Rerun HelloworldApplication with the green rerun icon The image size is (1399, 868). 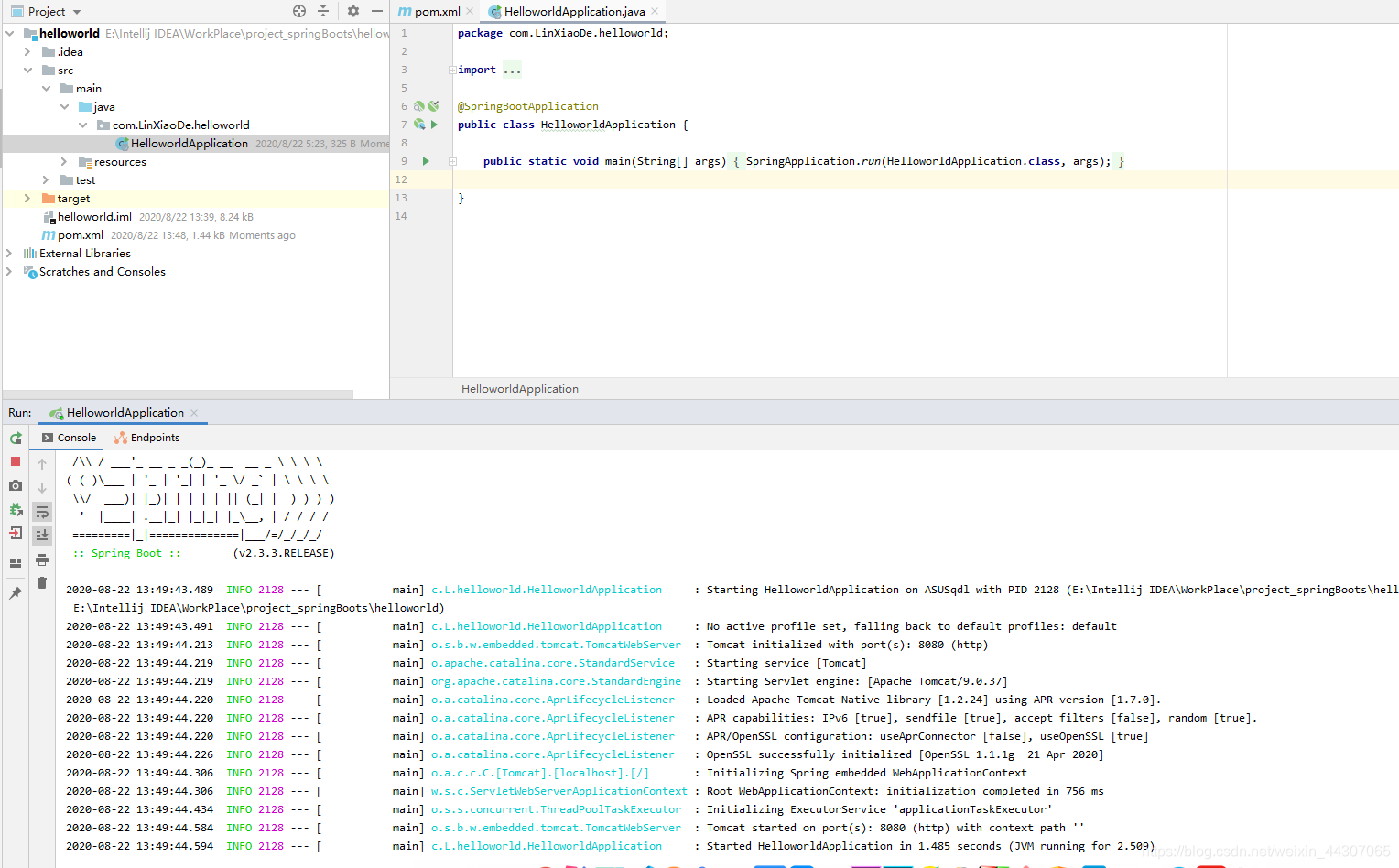pos(16,439)
